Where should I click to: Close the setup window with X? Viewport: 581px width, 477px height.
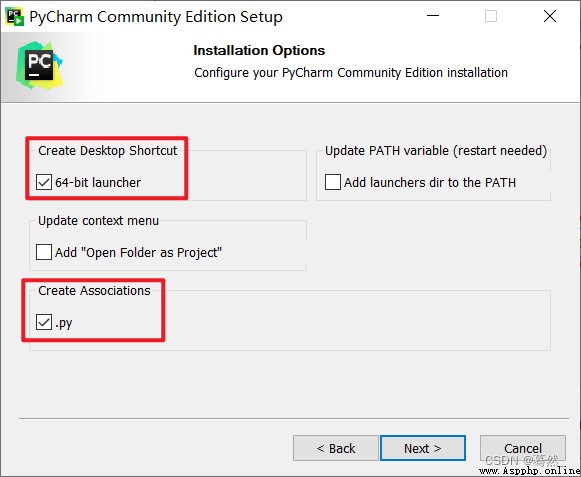(550, 16)
